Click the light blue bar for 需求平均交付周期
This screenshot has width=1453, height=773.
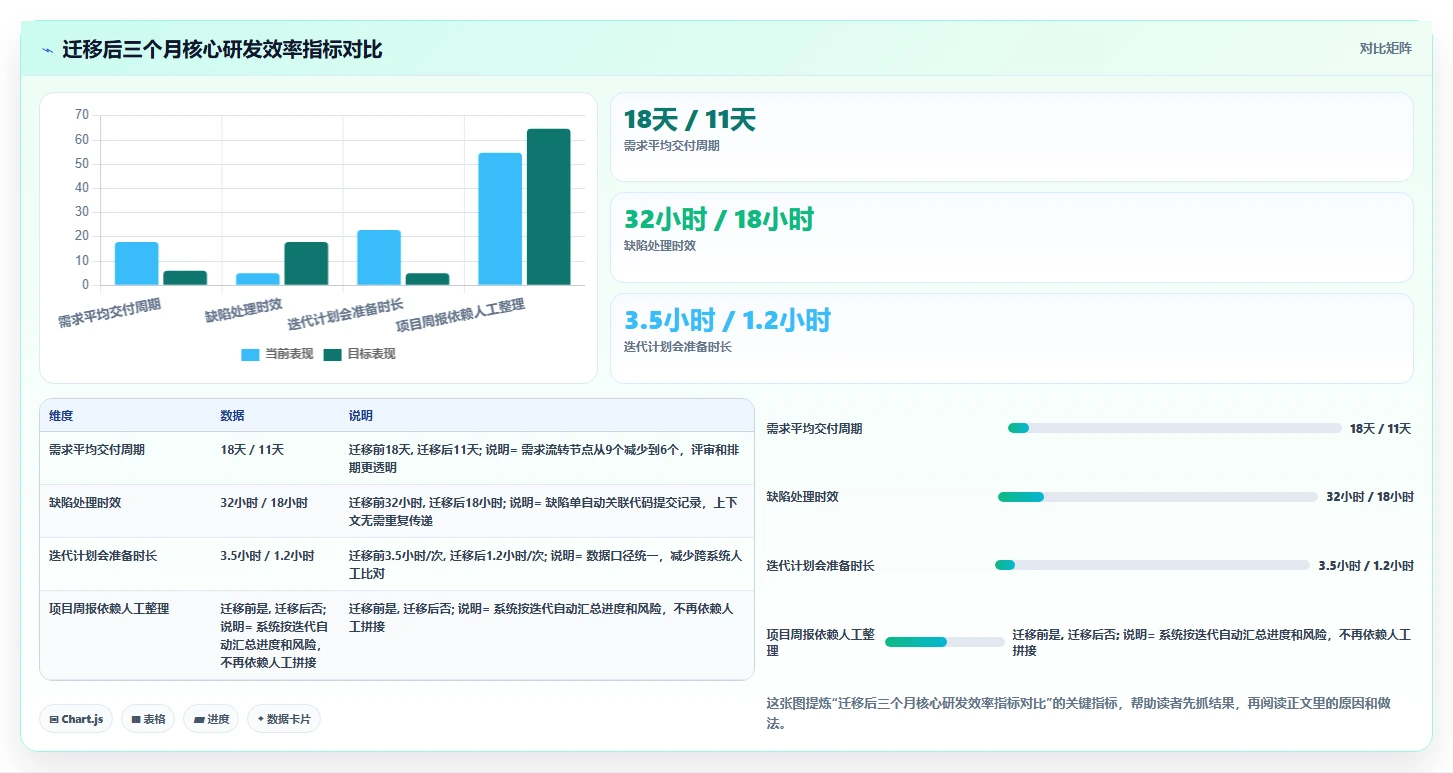tap(136, 264)
